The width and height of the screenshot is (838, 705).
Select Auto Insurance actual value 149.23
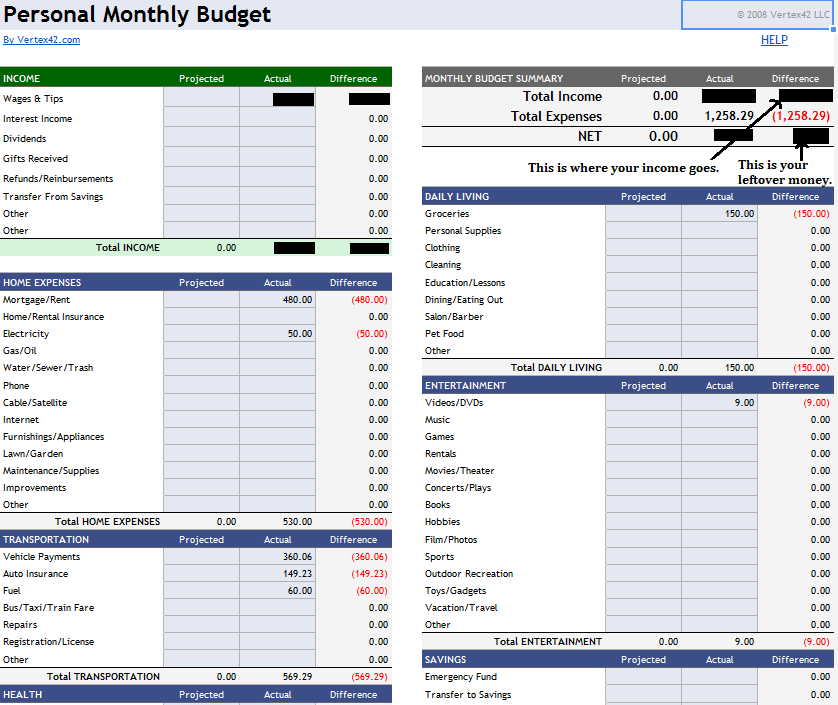click(x=277, y=574)
